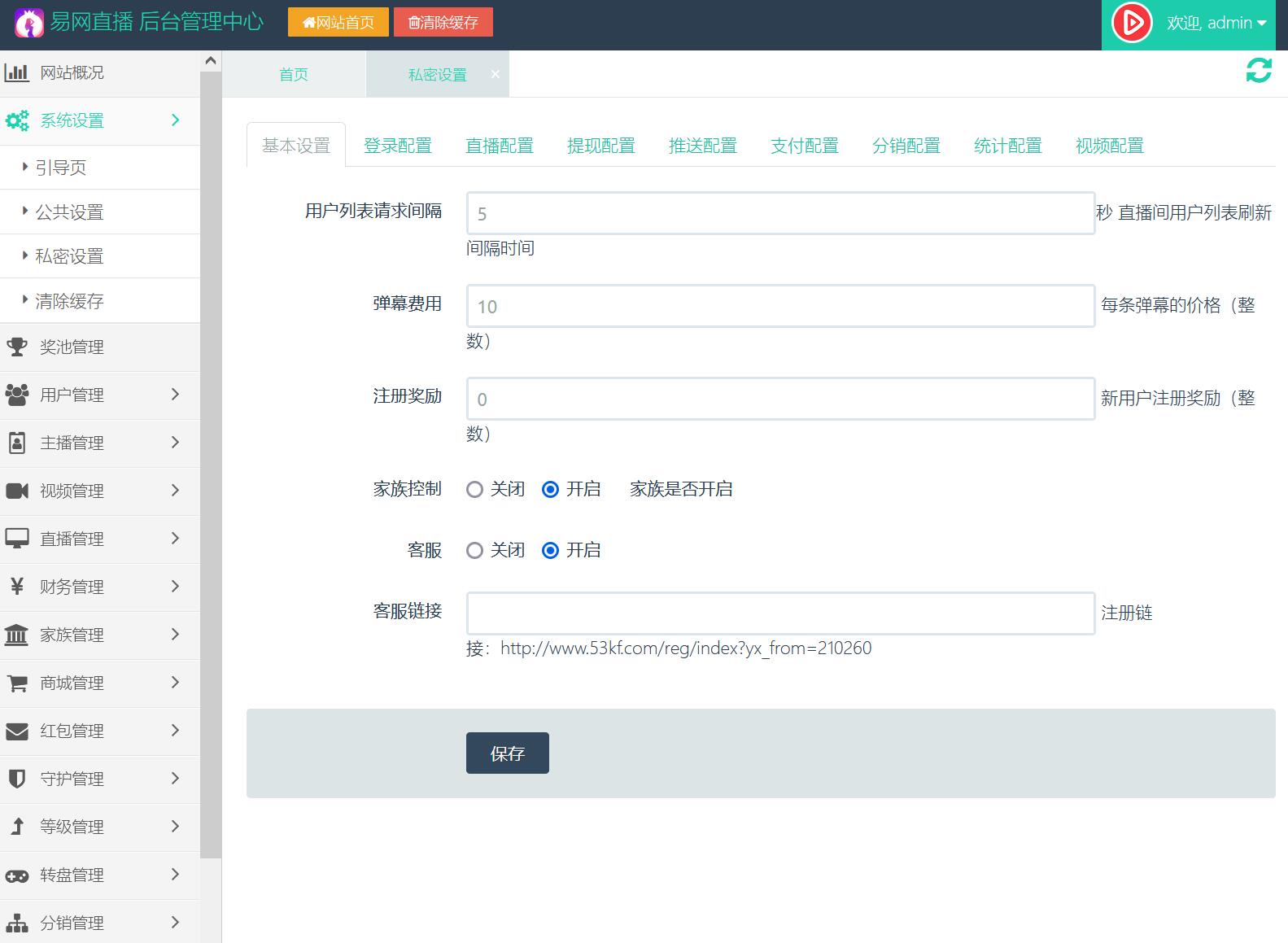The image size is (1288, 943).
Task: Focus the 弹幕费用 input field
Action: click(780, 306)
